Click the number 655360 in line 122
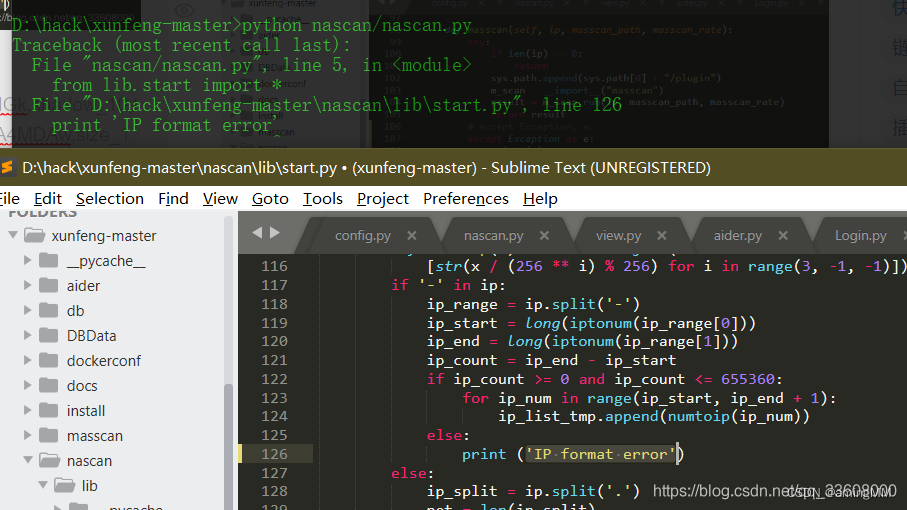This screenshot has width=907, height=510. click(747, 379)
